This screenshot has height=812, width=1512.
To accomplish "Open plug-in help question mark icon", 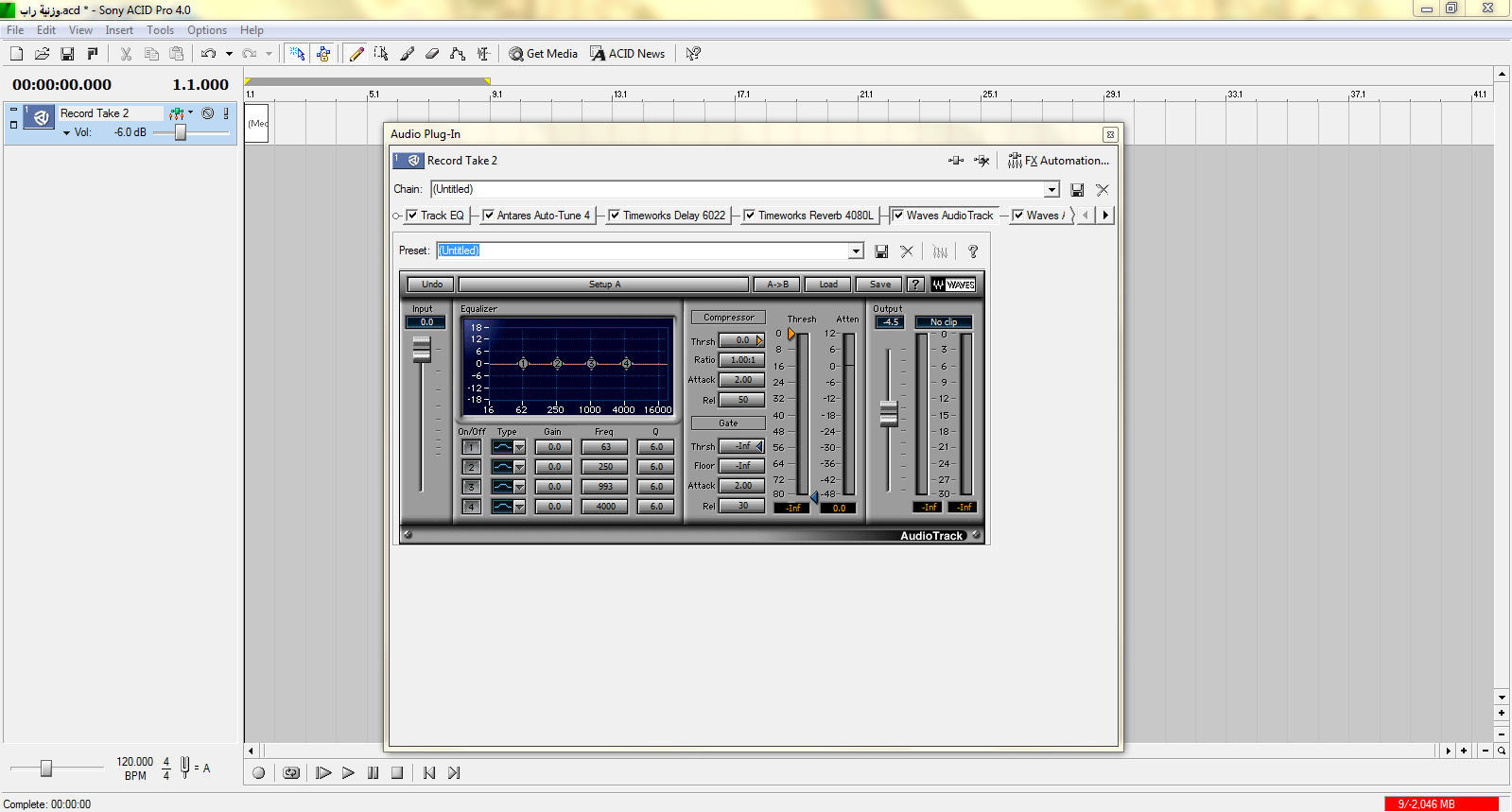I will (973, 251).
